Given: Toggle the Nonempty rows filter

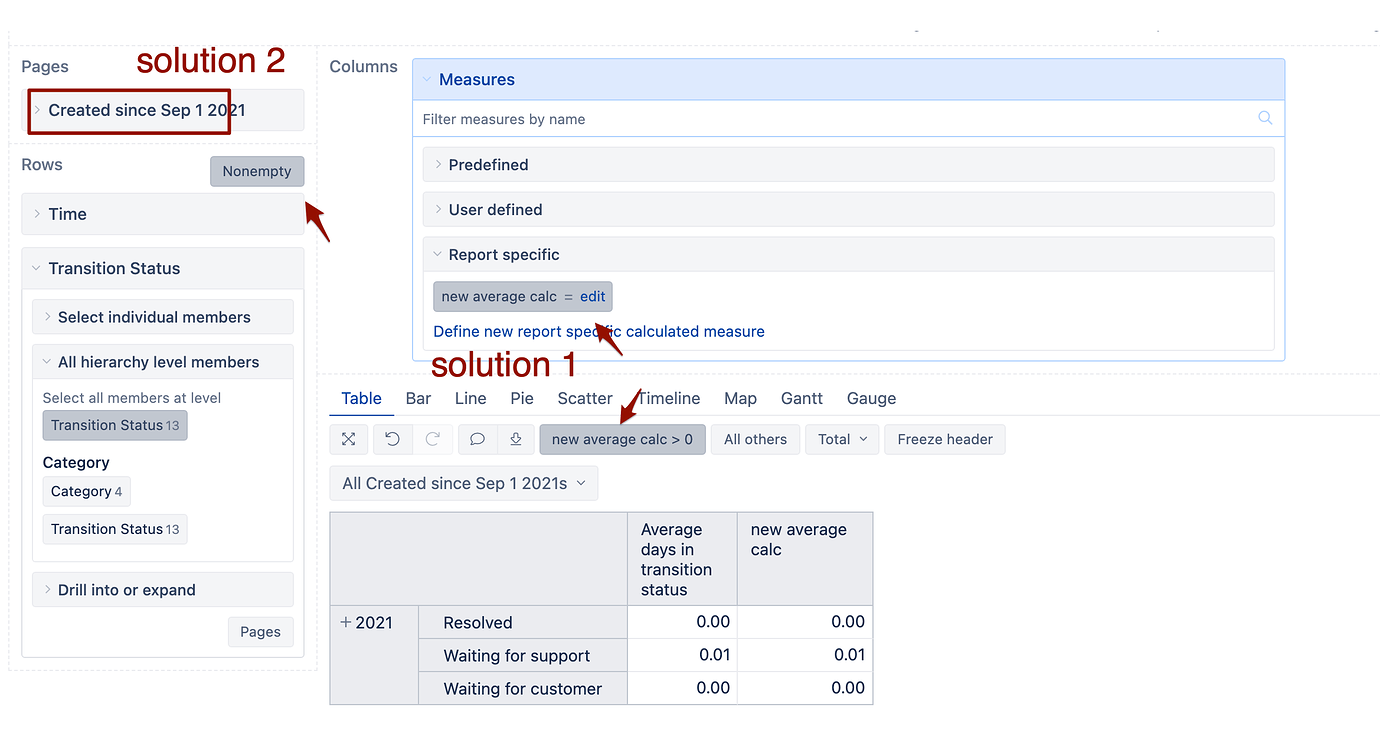Looking at the screenshot, I should pyautogui.click(x=257, y=171).
